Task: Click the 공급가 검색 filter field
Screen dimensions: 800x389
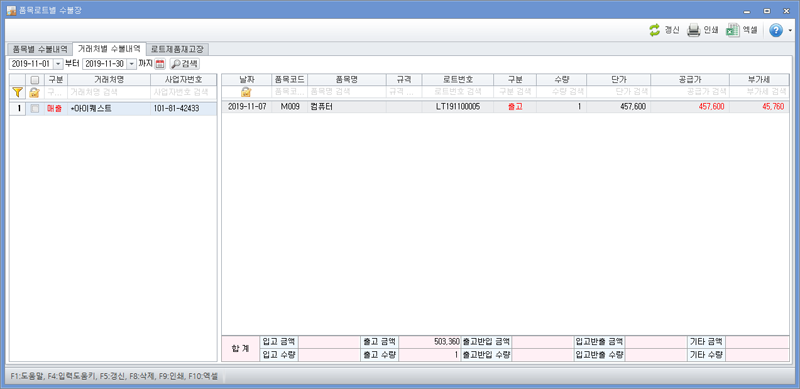Action: pos(690,92)
